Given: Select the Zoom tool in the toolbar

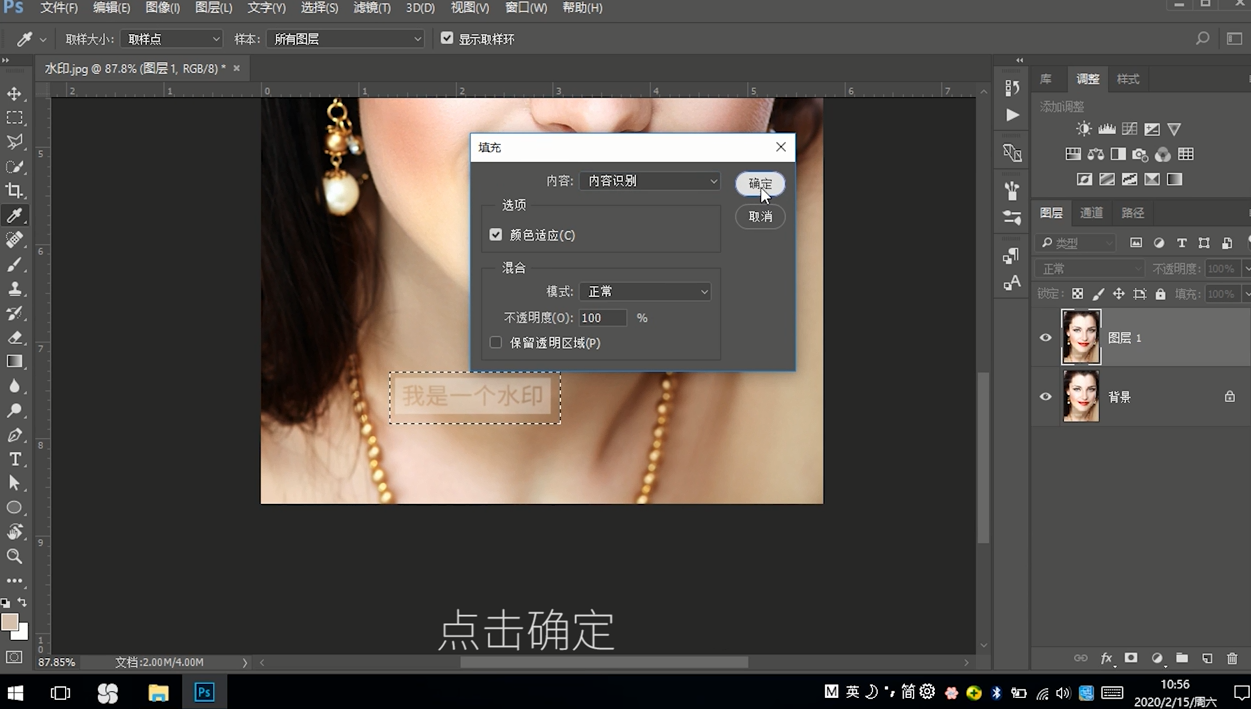Looking at the screenshot, I should point(14,555).
